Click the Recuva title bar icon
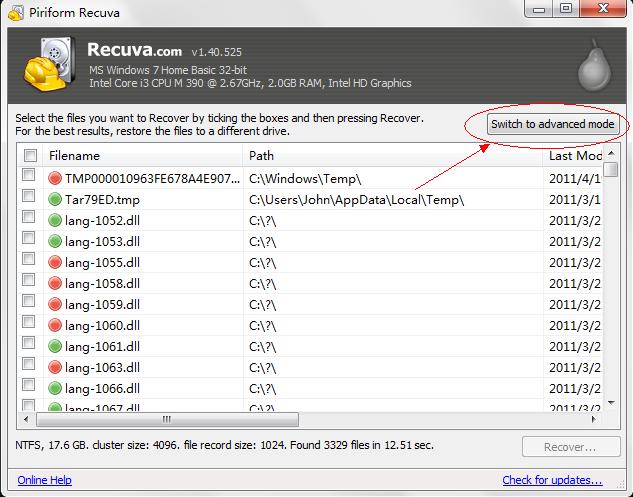 (x=16, y=12)
